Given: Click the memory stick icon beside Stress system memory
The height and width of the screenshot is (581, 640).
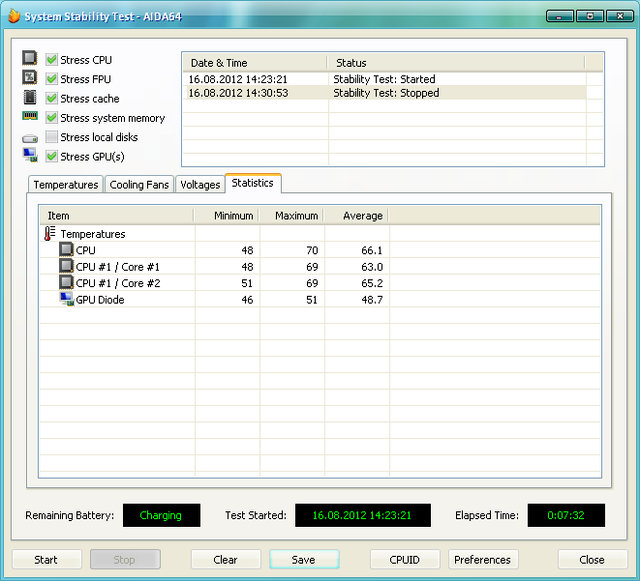Looking at the screenshot, I should [x=30, y=117].
